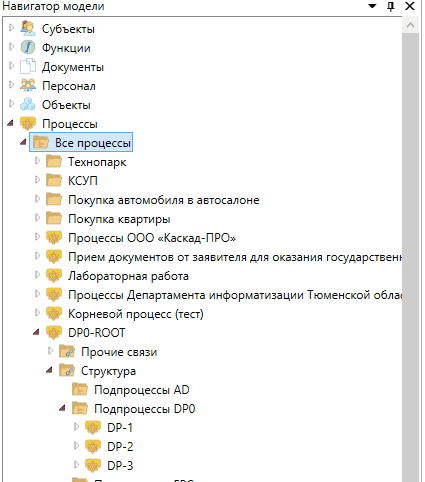Expand the DP-2 subprocess node

[76, 446]
